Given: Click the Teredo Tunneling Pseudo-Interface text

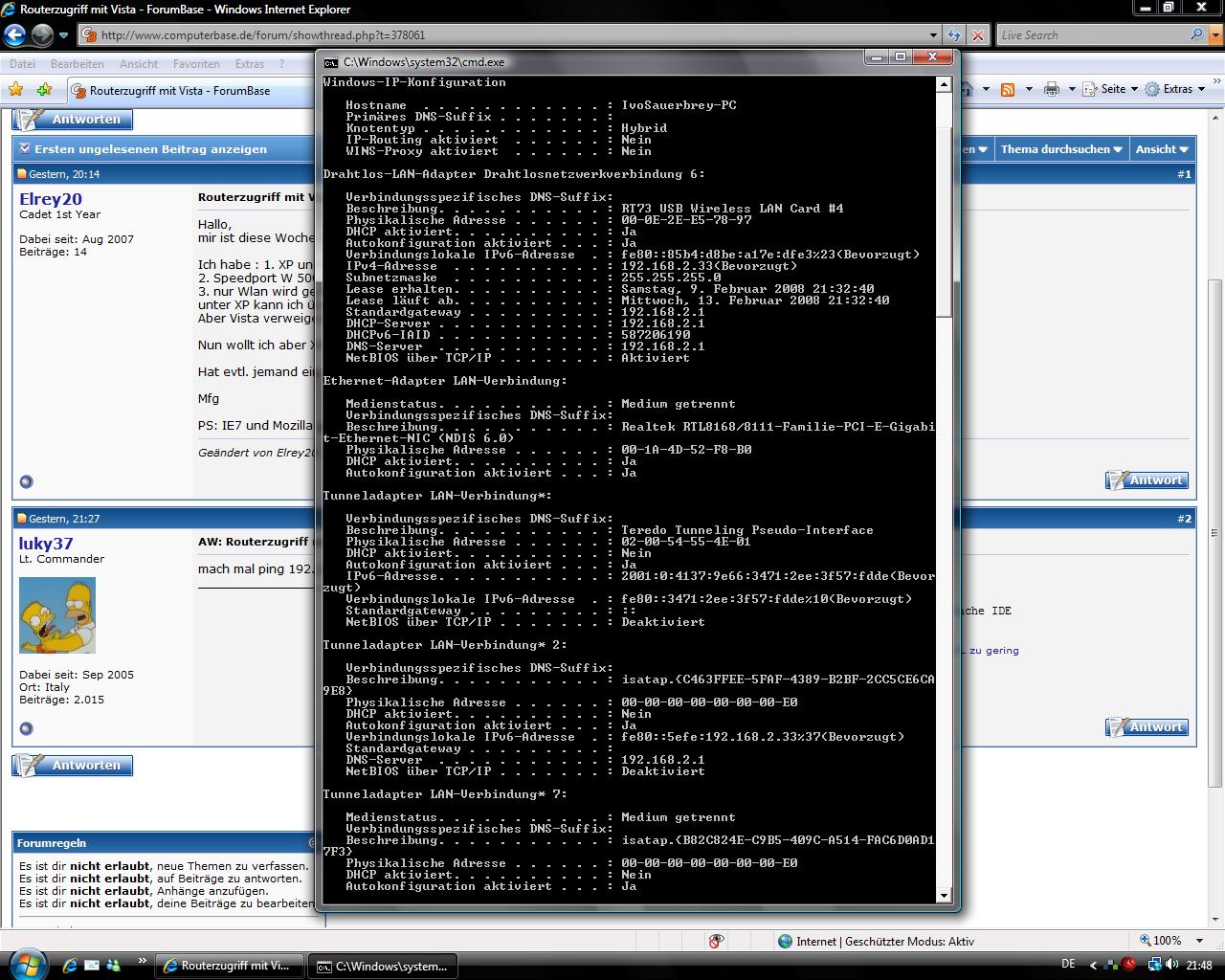Looking at the screenshot, I should click(x=747, y=530).
